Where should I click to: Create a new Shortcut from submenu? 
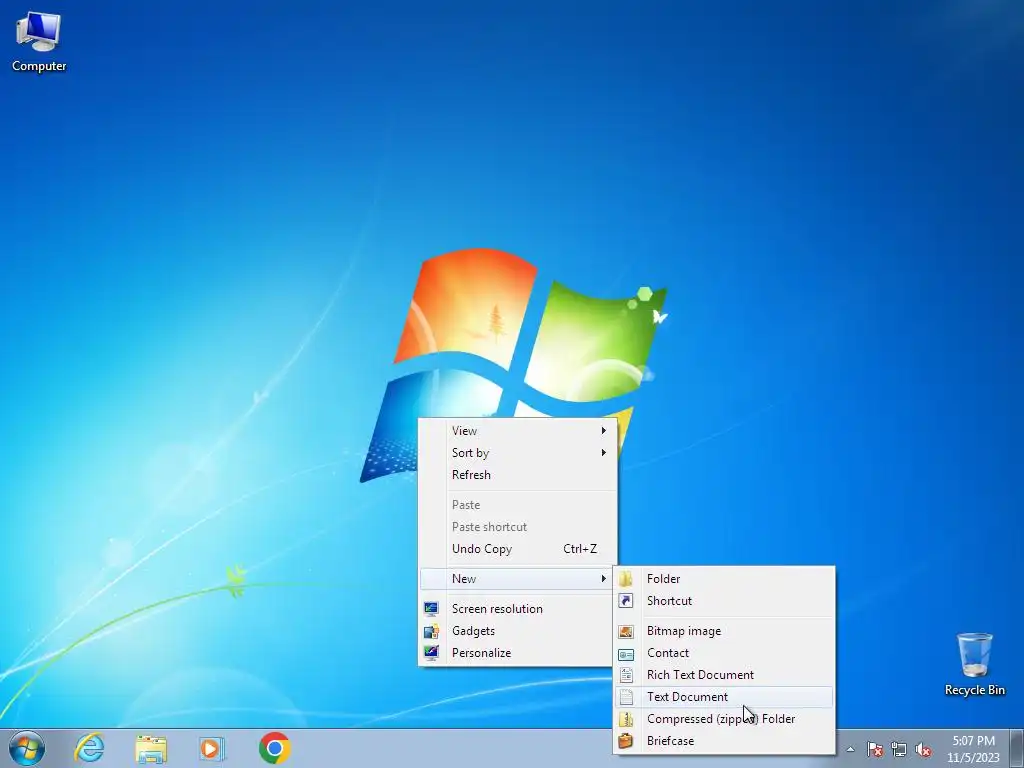coord(724,601)
